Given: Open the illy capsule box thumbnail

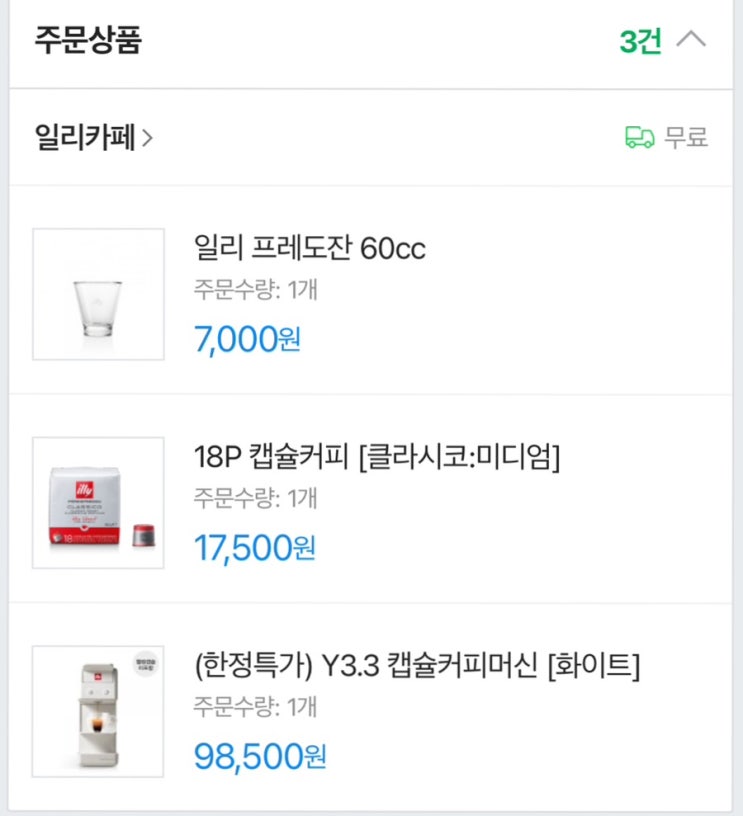Looking at the screenshot, I should (x=98, y=503).
